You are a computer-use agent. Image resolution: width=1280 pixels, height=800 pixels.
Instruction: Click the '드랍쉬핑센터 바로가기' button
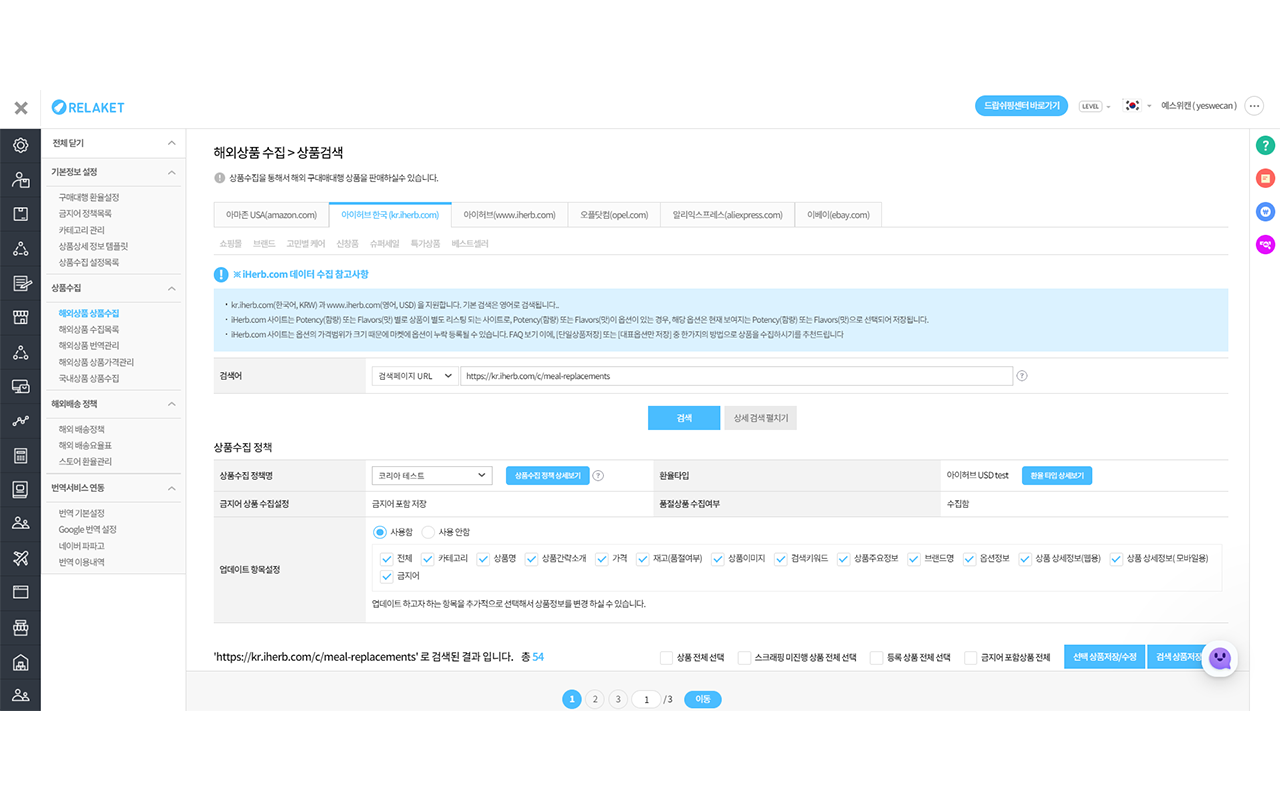[1021, 106]
